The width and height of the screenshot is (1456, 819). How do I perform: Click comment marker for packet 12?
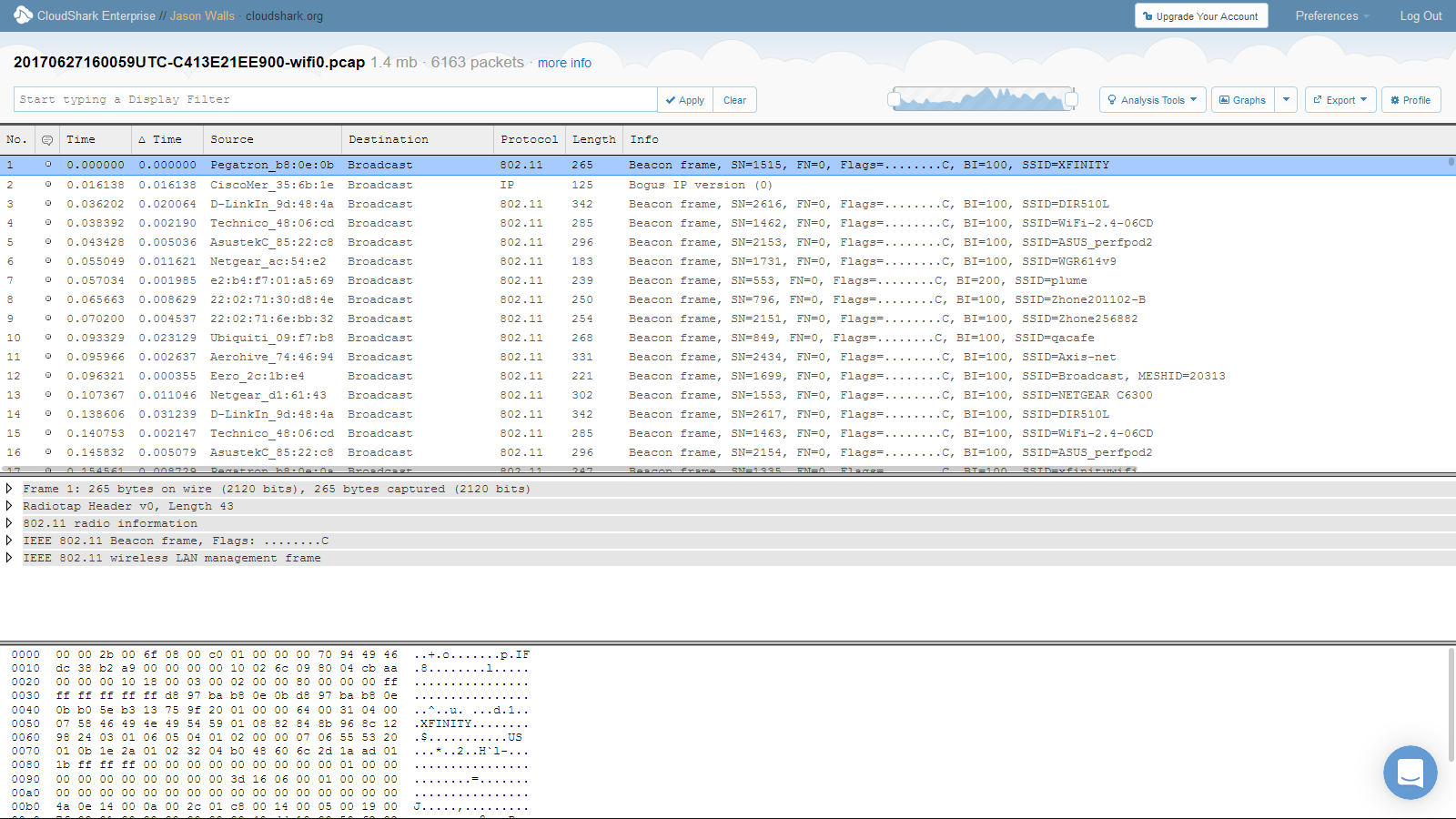click(48, 376)
